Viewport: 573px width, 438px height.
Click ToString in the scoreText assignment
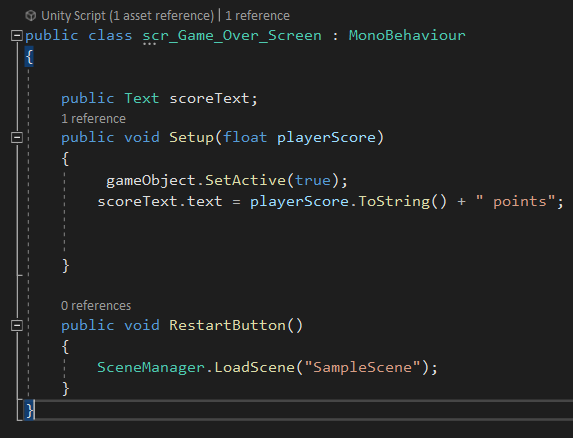pos(394,202)
